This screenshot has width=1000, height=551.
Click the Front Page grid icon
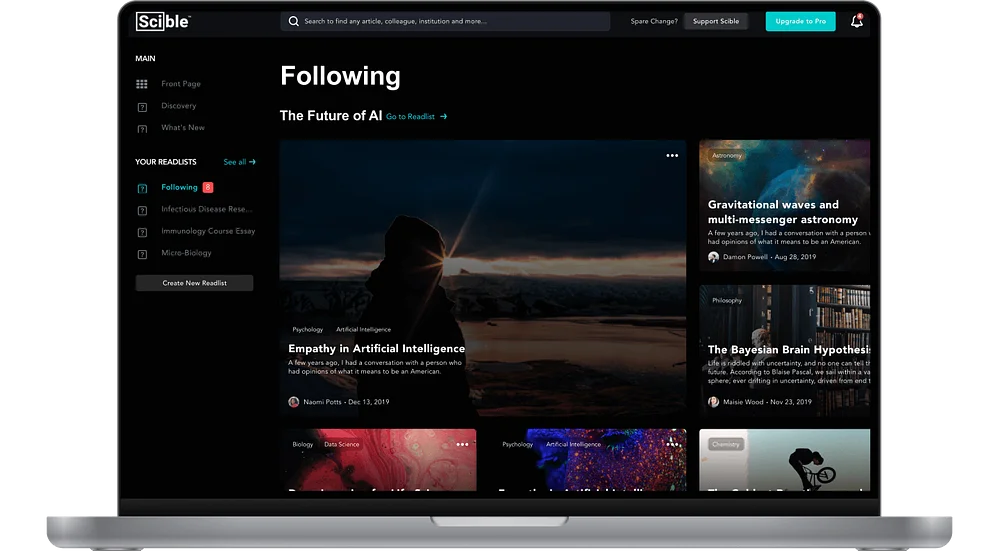pos(142,84)
